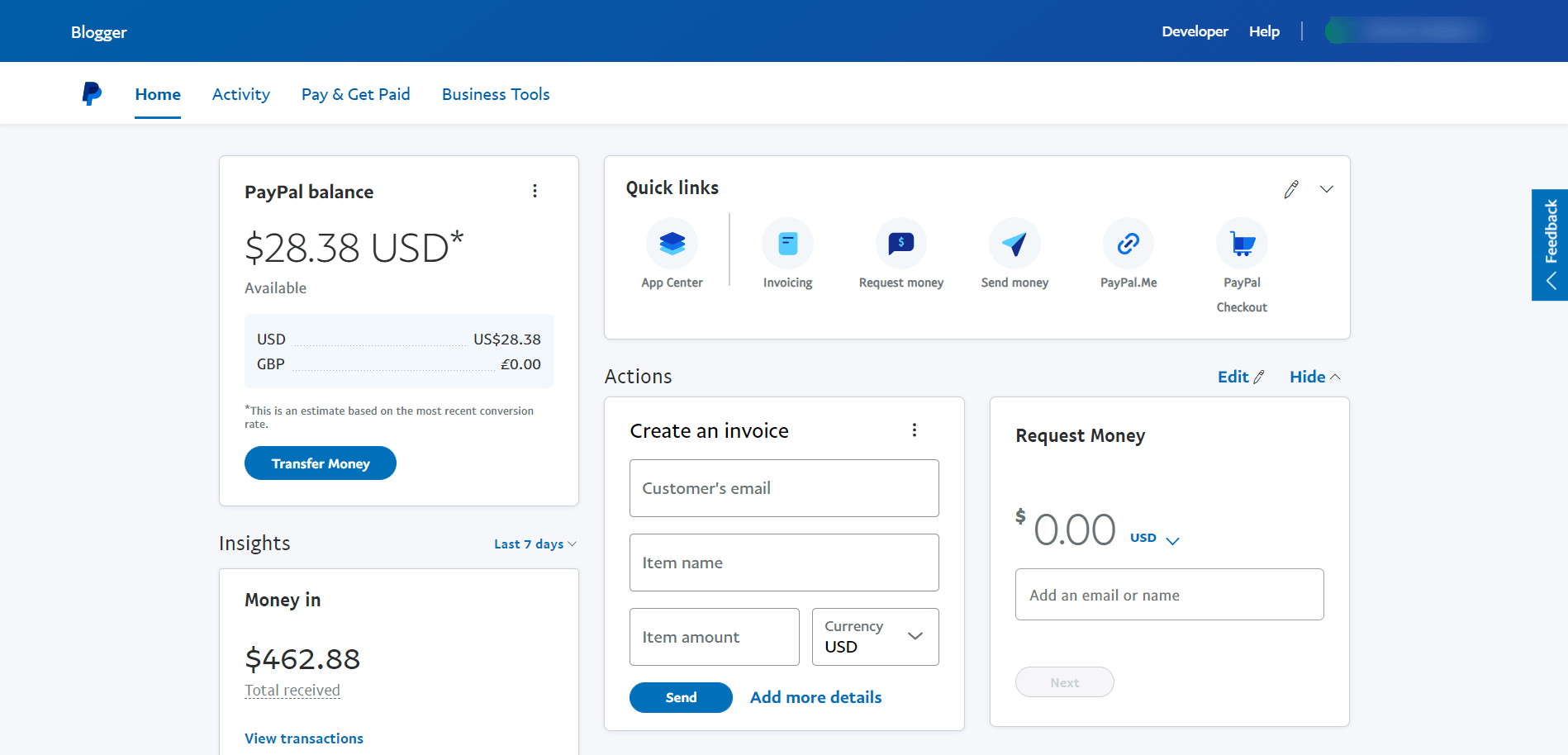Click Add more details link
The width and height of the screenshot is (1568, 755).
coord(816,697)
